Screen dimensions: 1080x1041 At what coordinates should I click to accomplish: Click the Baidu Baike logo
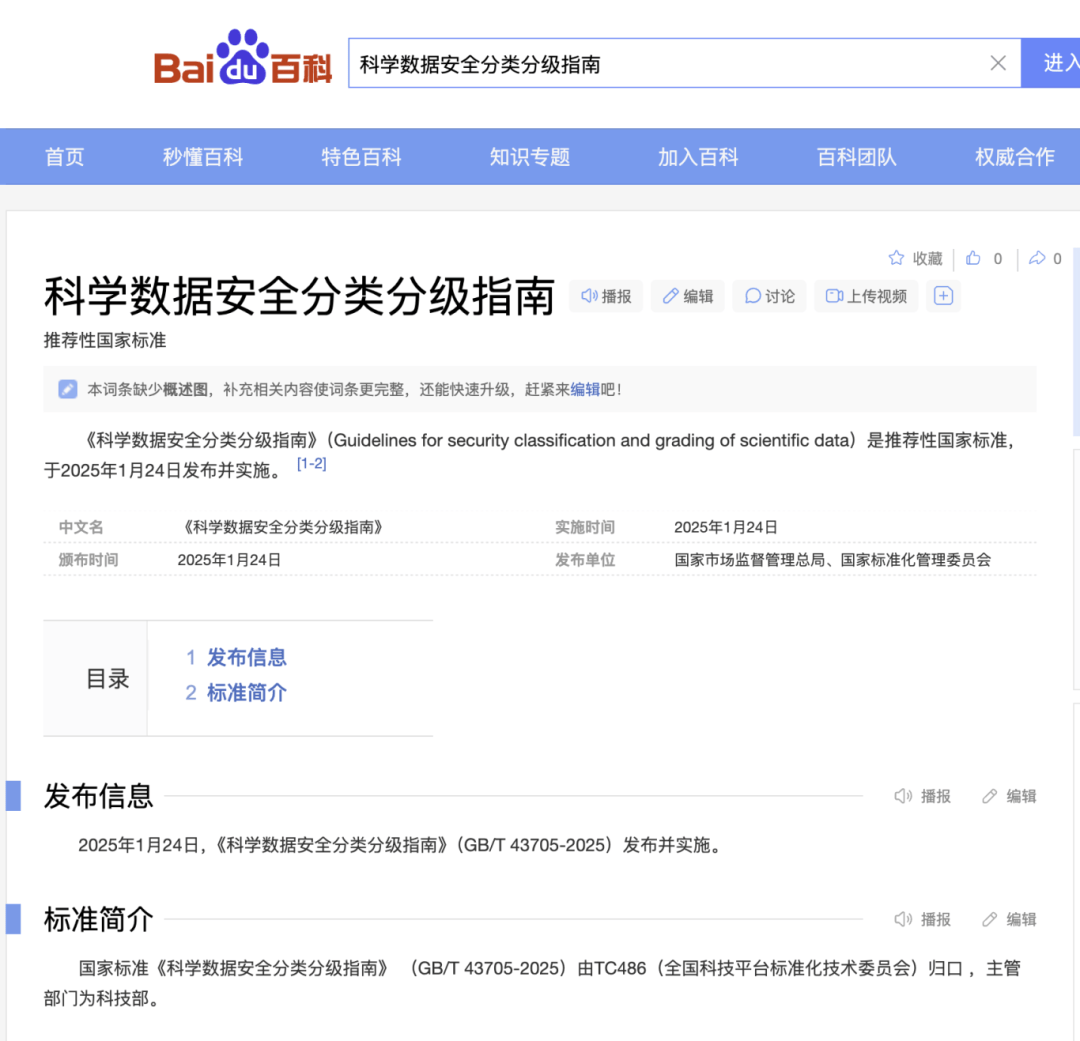pyautogui.click(x=243, y=60)
